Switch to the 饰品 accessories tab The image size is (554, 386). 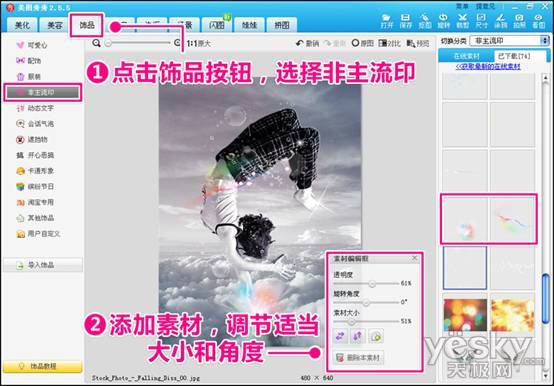point(87,25)
